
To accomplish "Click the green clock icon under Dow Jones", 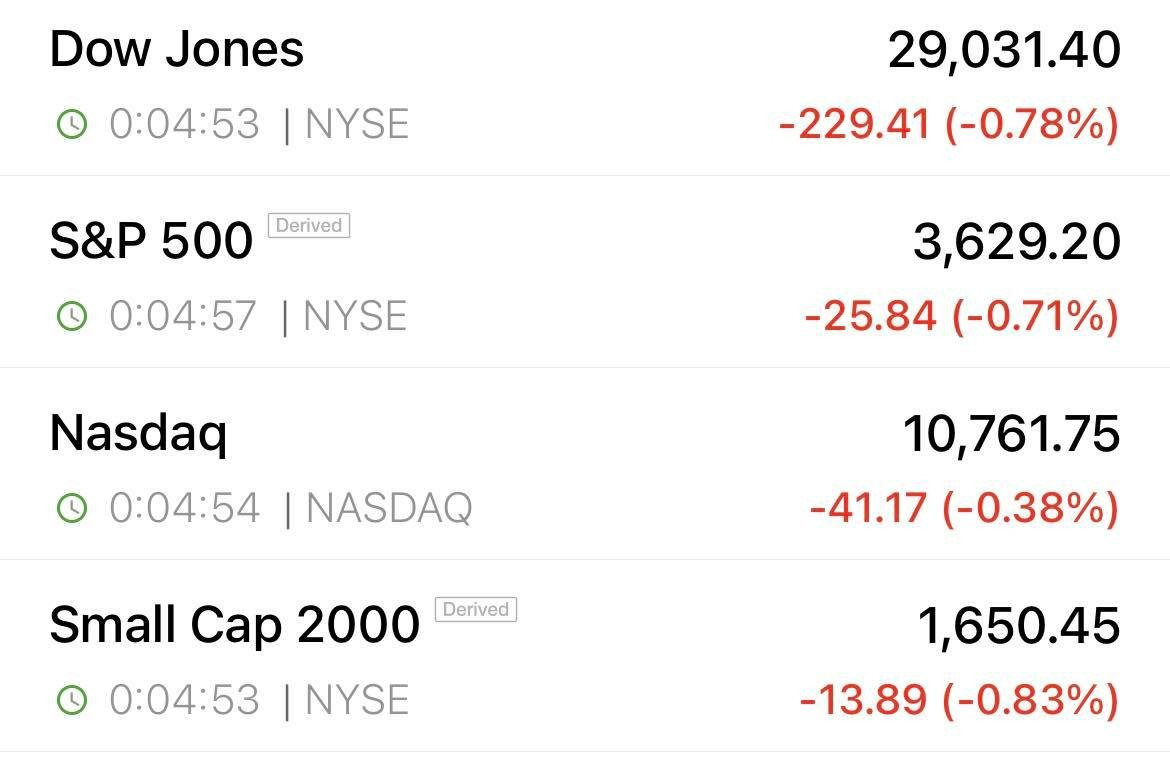I will [x=72, y=124].
